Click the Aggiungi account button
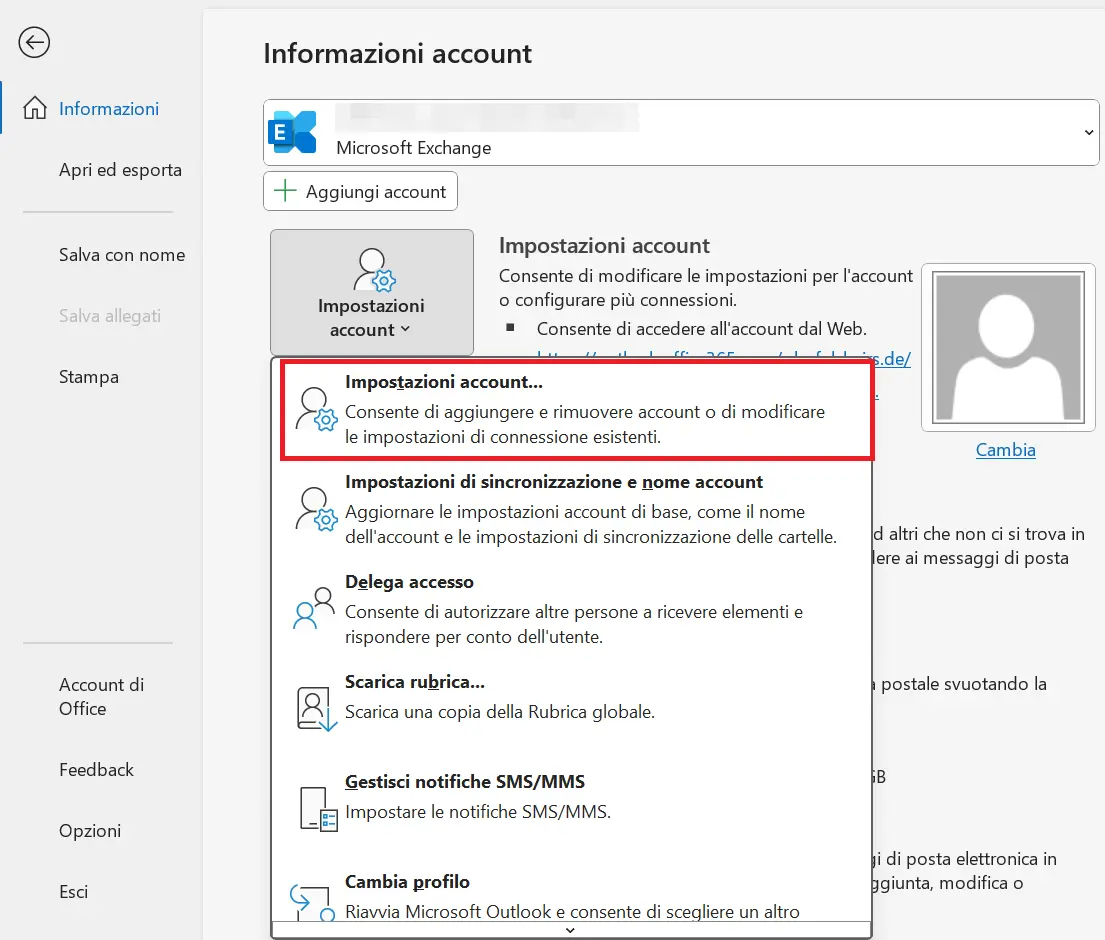Screen dimensions: 1105x940 coord(360,191)
